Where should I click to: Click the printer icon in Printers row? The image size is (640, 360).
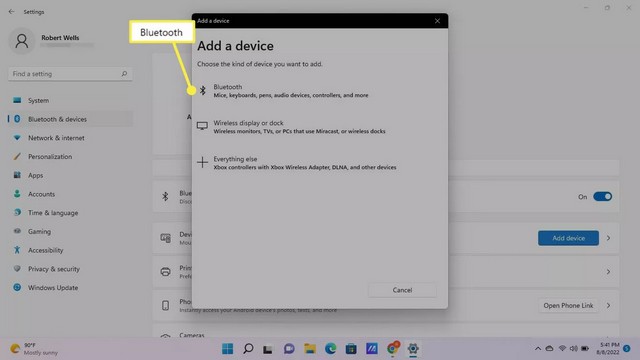pos(165,272)
